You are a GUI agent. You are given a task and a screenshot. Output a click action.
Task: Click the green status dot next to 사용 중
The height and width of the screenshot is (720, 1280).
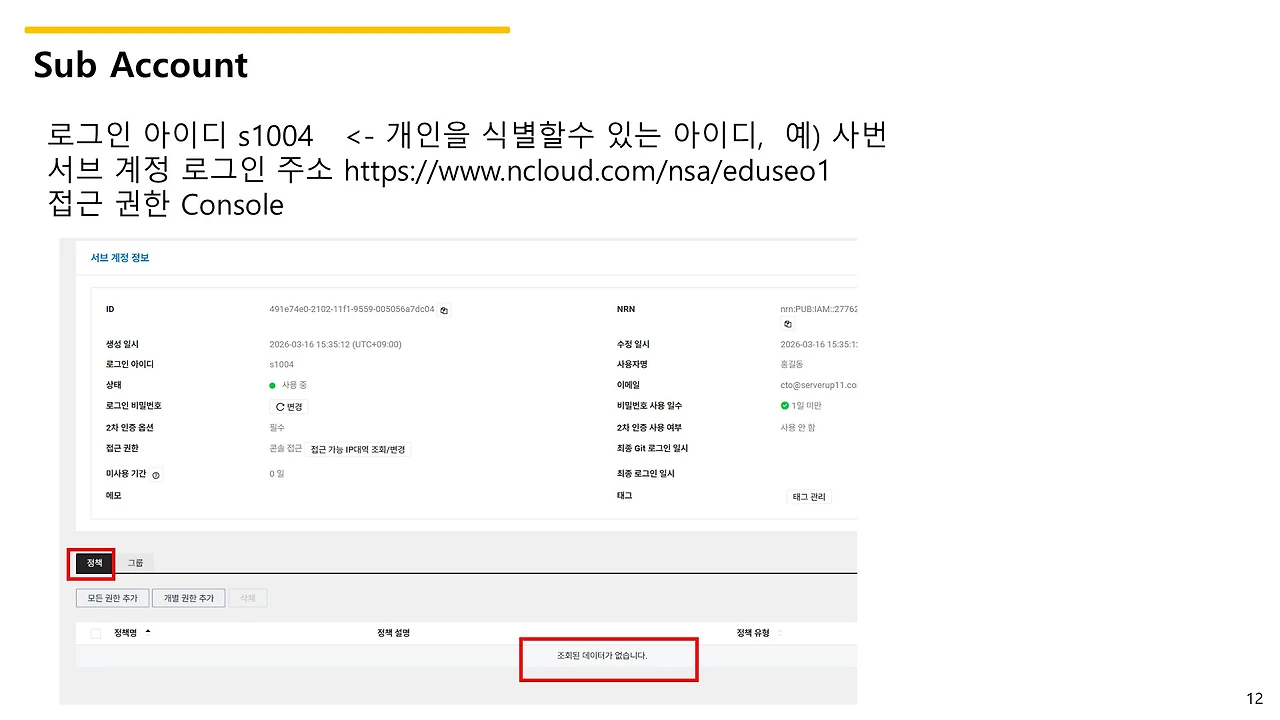272,384
